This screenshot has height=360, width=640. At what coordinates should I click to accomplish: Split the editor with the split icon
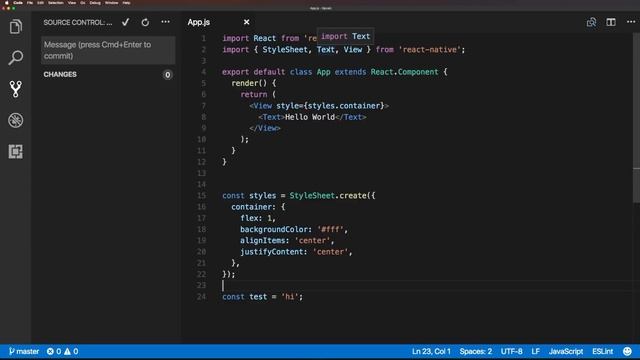tap(611, 22)
